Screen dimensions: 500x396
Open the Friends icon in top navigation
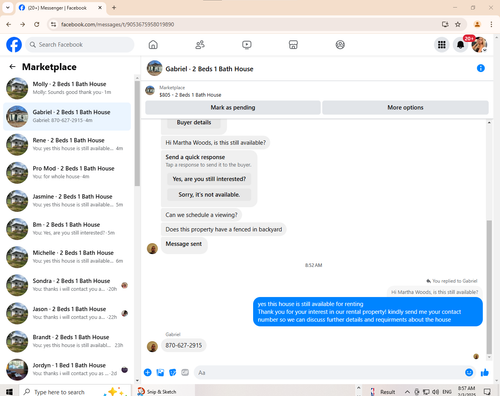click(x=200, y=45)
